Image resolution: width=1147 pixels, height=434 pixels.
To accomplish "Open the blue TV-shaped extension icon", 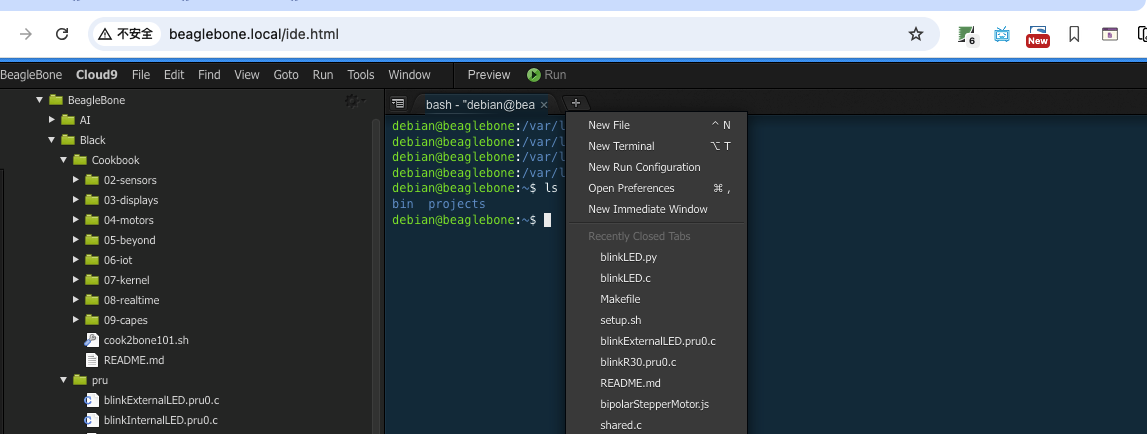I will [x=1002, y=34].
